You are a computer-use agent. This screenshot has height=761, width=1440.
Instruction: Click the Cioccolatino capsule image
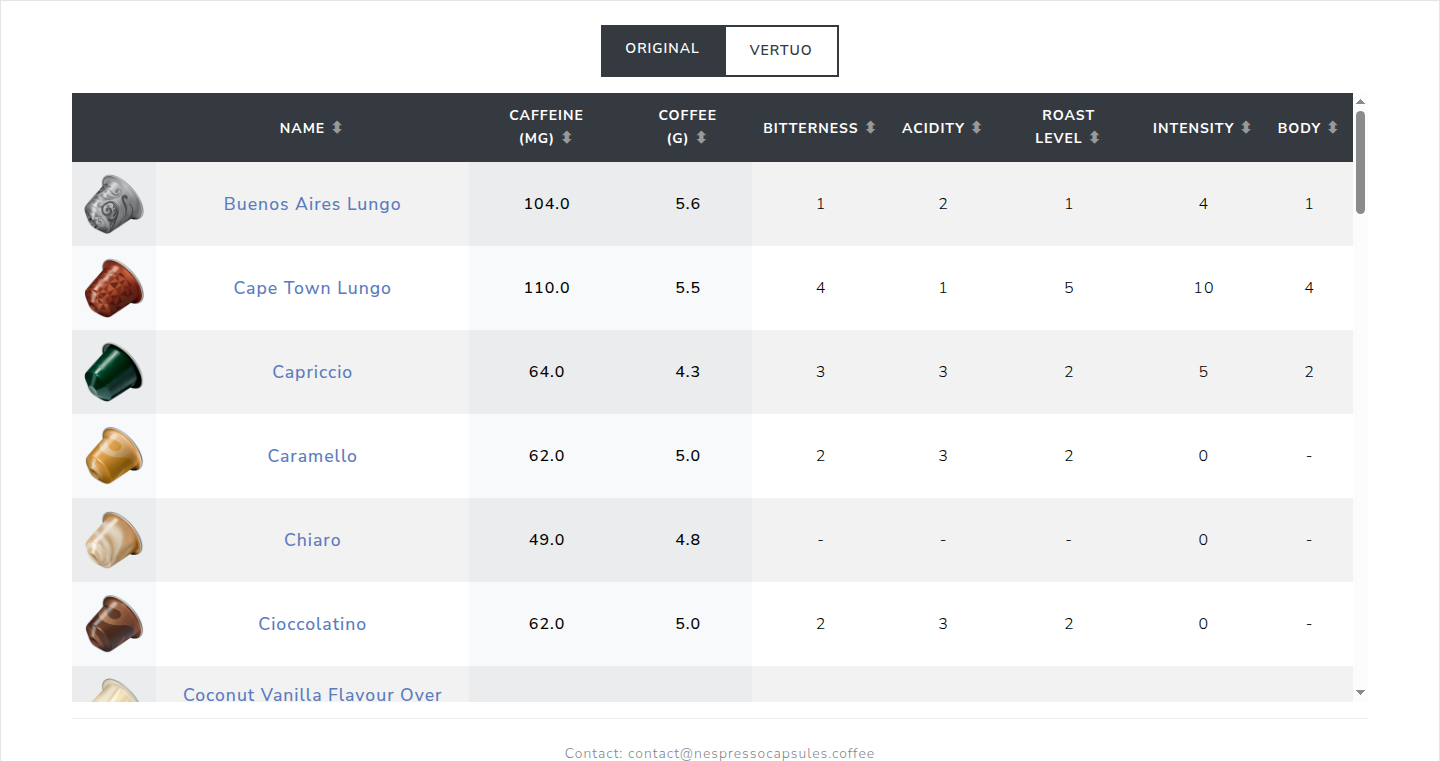tap(114, 624)
